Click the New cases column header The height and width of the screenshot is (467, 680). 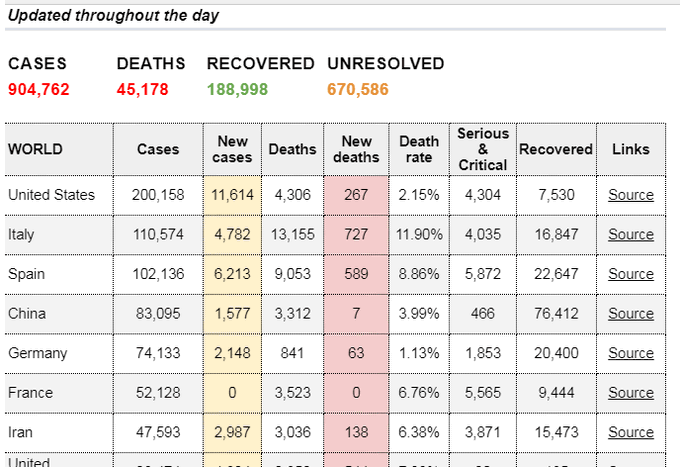(232, 149)
